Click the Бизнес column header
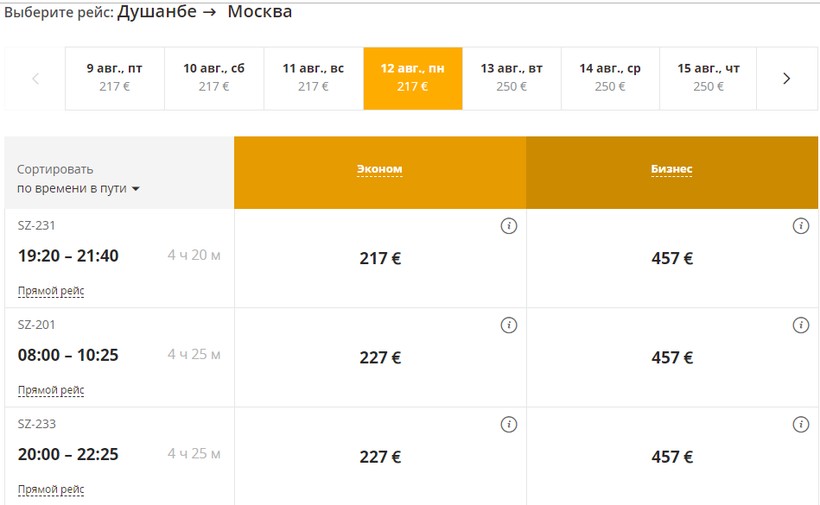 tap(672, 169)
